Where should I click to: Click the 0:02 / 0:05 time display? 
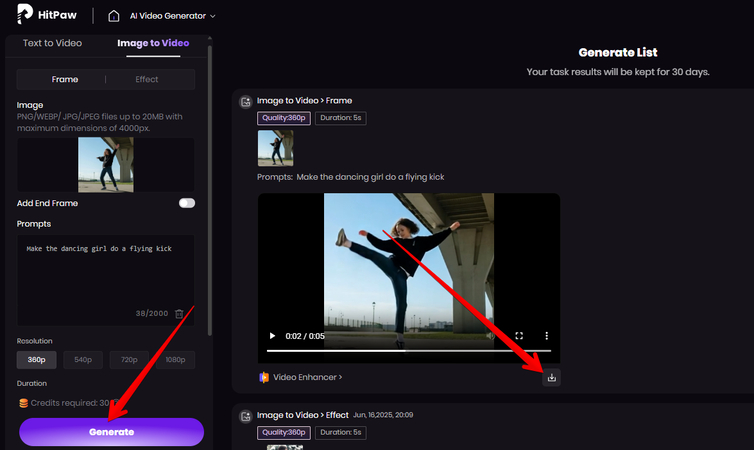coord(305,336)
